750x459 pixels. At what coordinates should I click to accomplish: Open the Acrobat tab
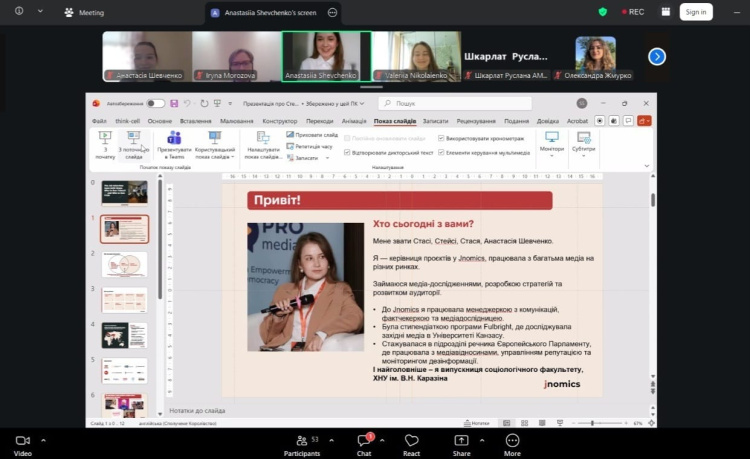pos(577,121)
